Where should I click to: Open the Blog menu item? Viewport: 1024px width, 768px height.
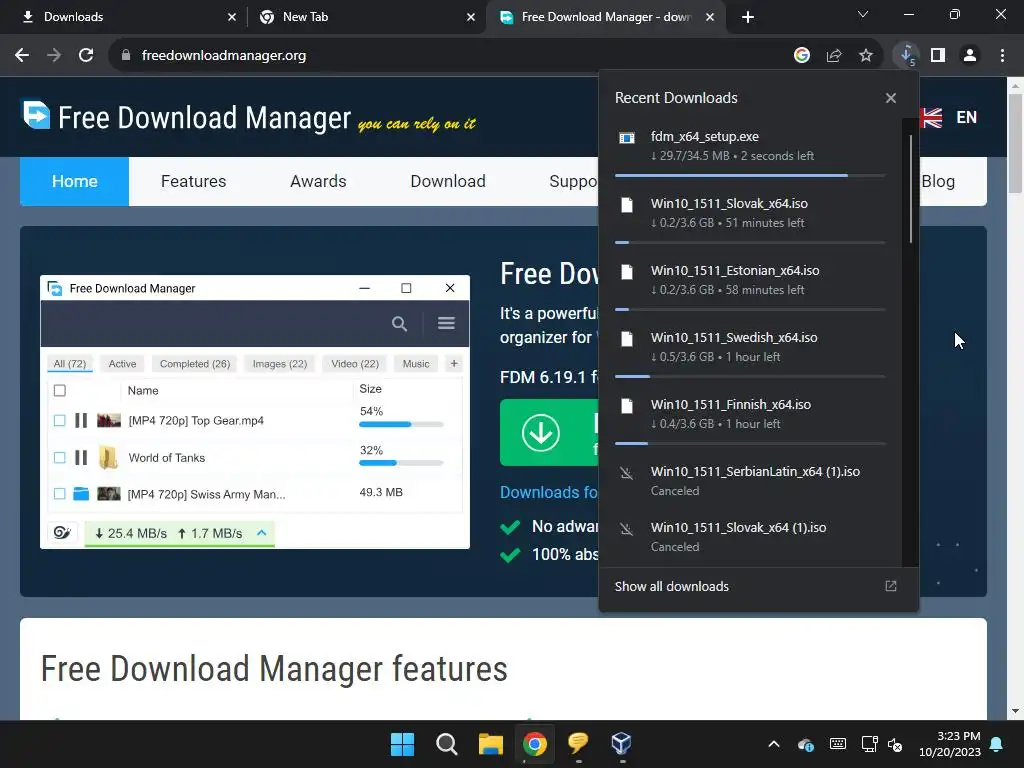point(938,181)
